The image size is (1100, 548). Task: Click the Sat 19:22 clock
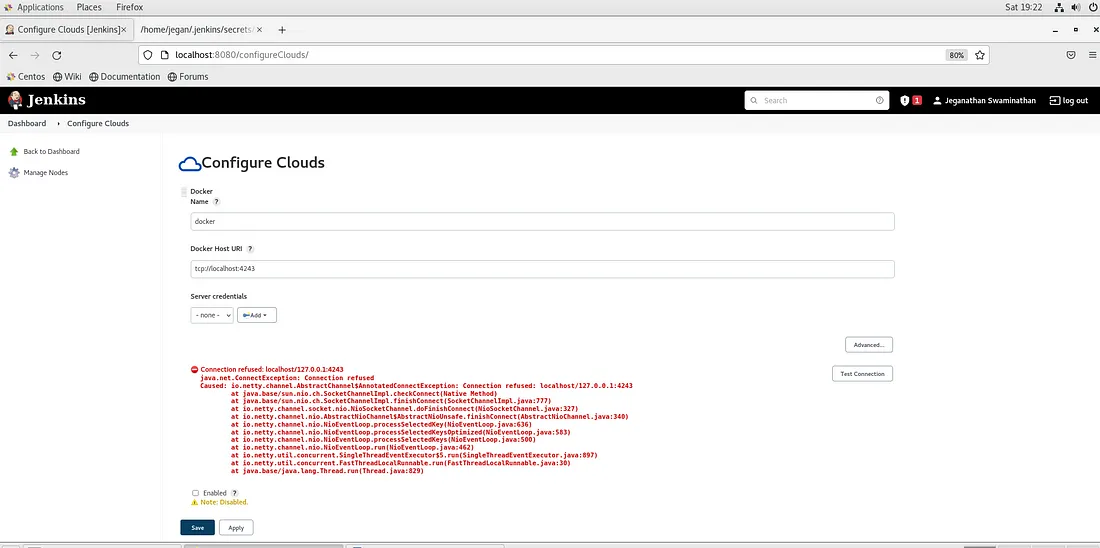pyautogui.click(x=1024, y=7)
